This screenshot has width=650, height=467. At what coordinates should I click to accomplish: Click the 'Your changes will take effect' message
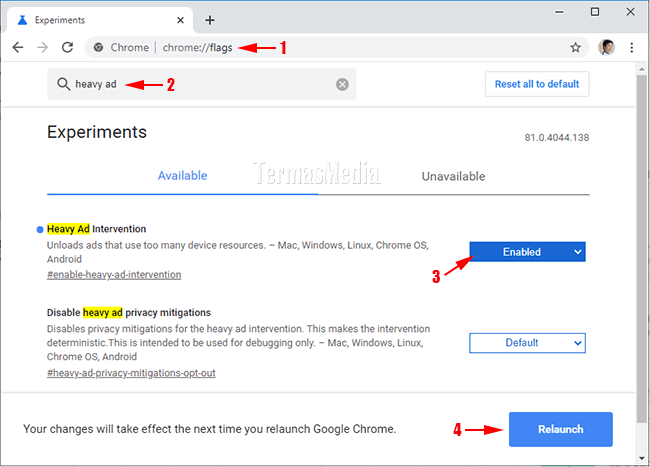[210, 429]
